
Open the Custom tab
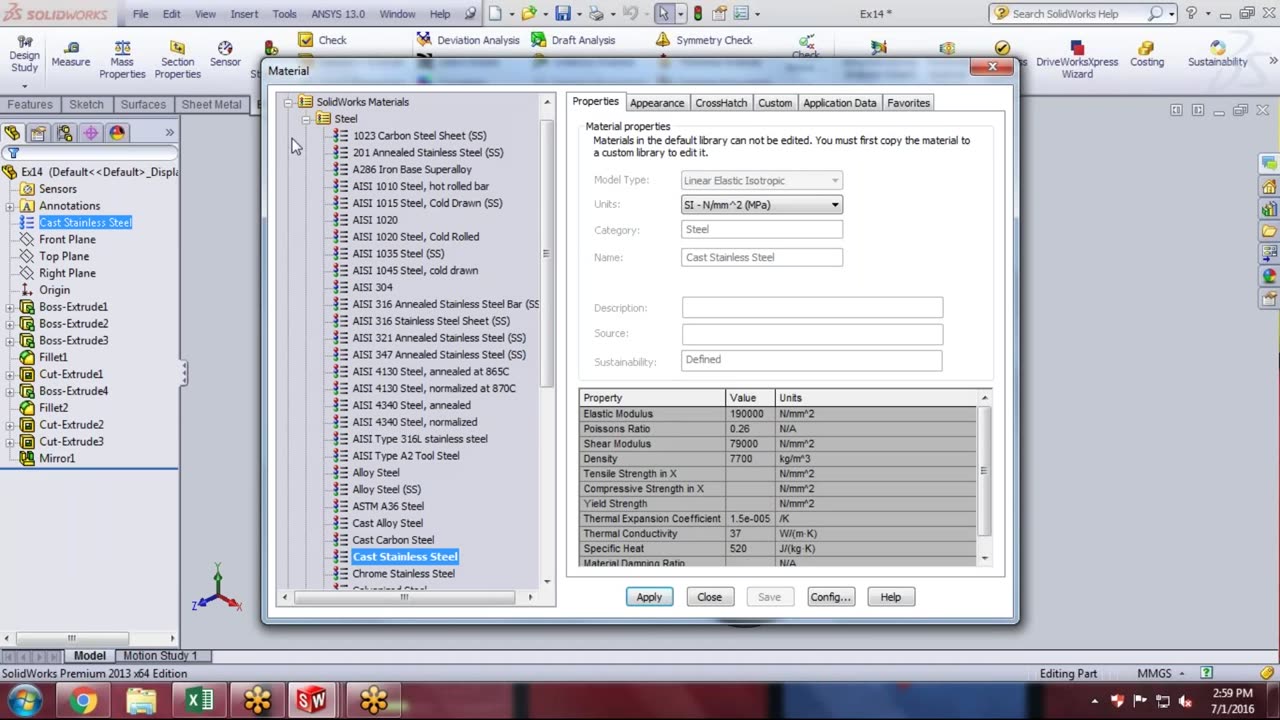(775, 103)
